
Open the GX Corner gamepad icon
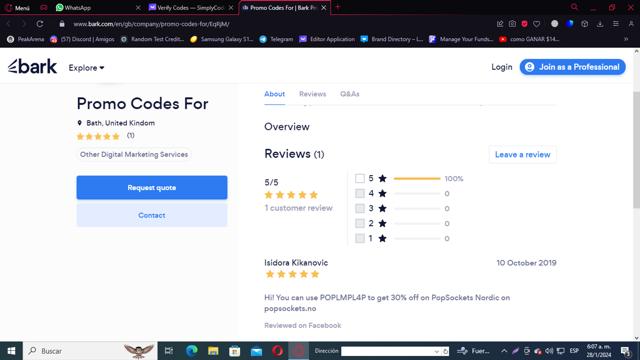[x=44, y=8]
